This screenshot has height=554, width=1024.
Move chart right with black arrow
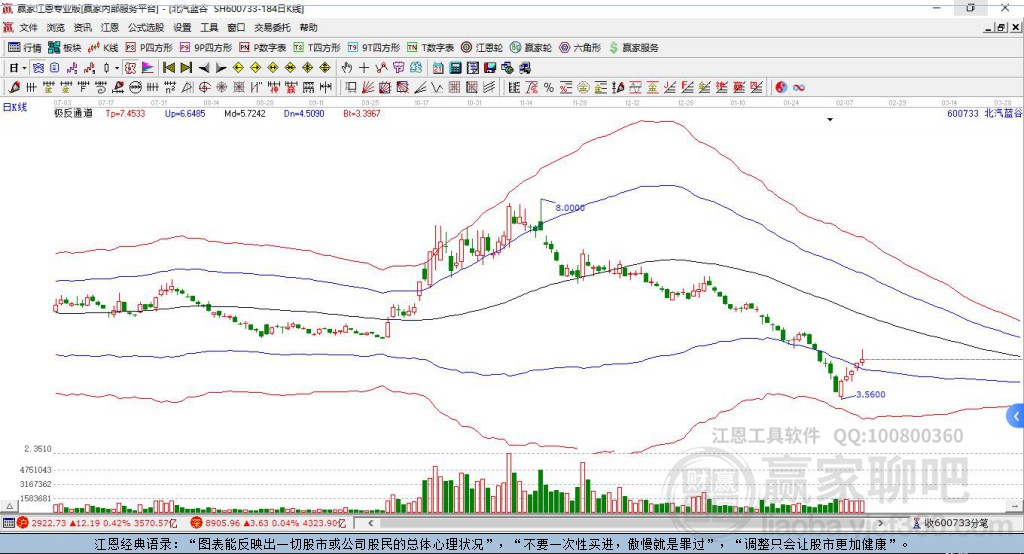point(221,68)
